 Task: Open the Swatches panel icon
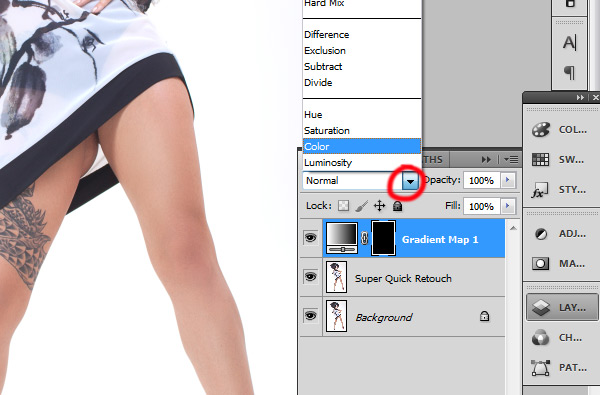tap(541, 159)
